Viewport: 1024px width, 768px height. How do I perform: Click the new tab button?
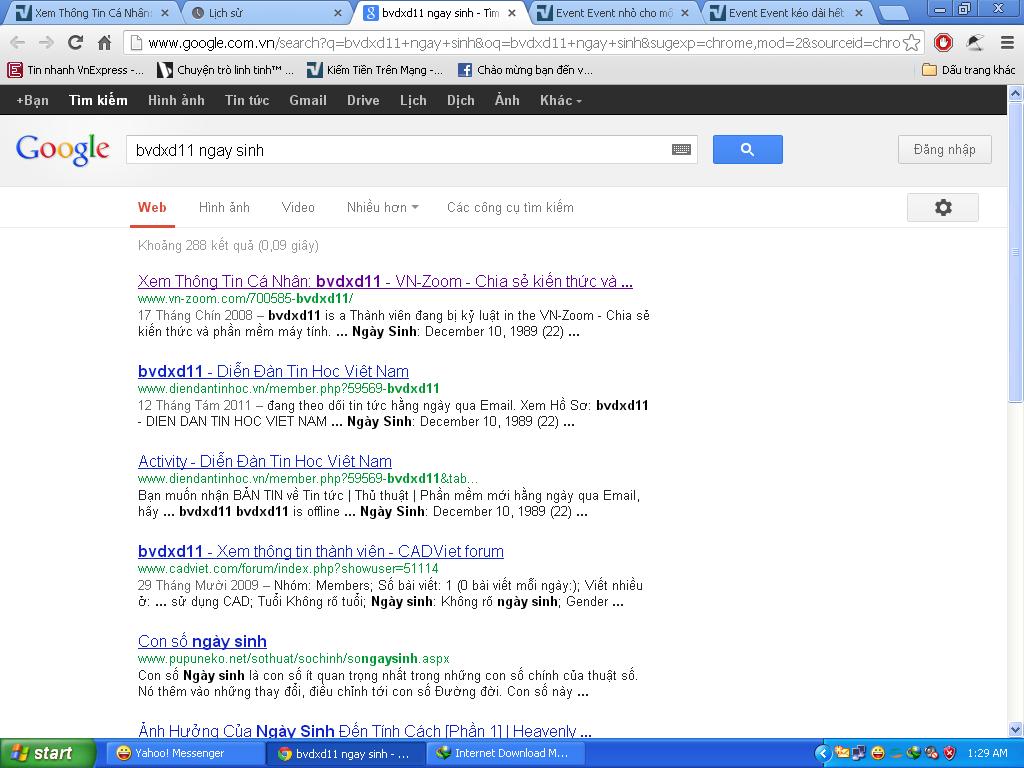(x=893, y=13)
